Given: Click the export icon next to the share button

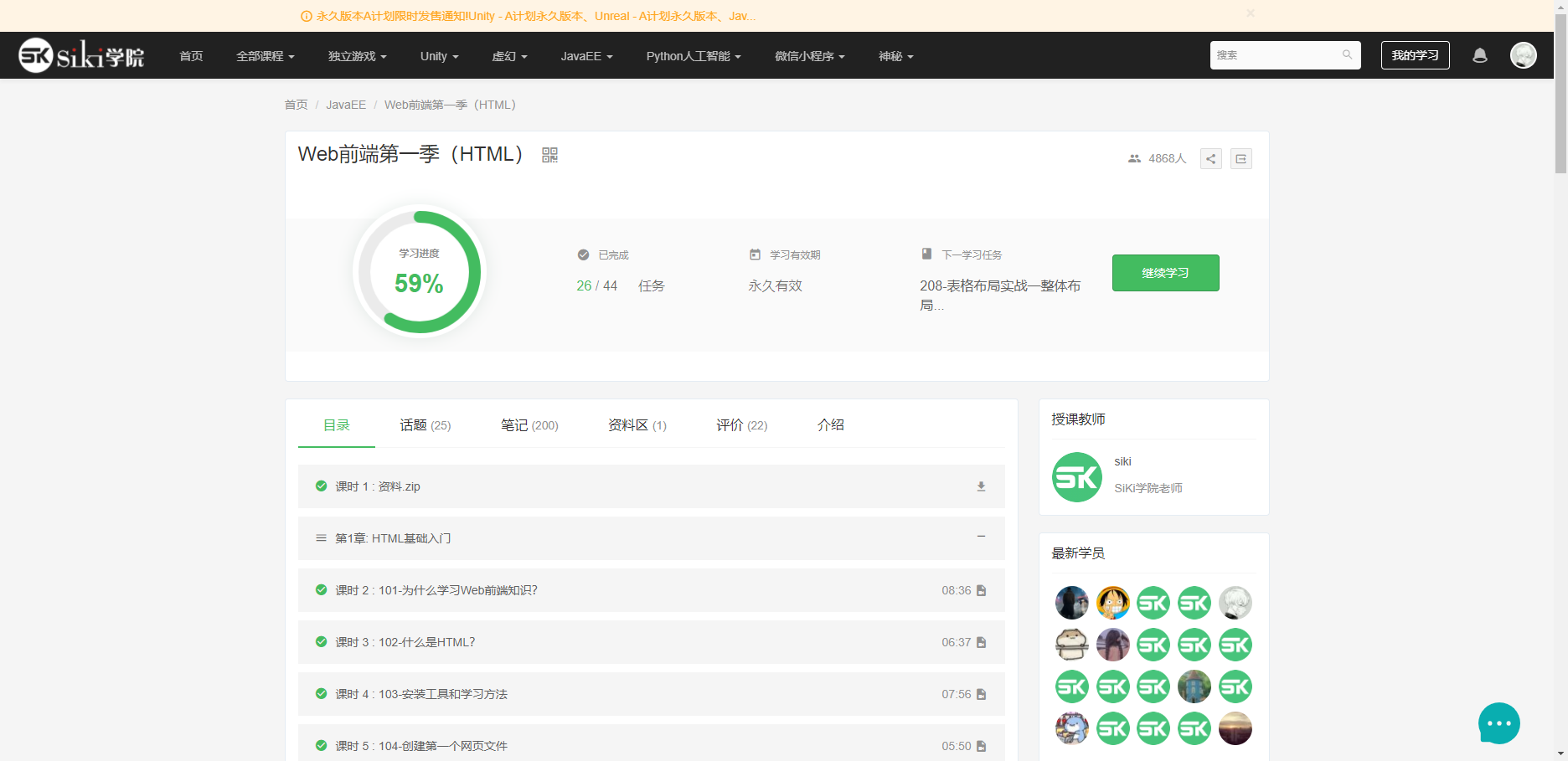Looking at the screenshot, I should (x=1240, y=158).
